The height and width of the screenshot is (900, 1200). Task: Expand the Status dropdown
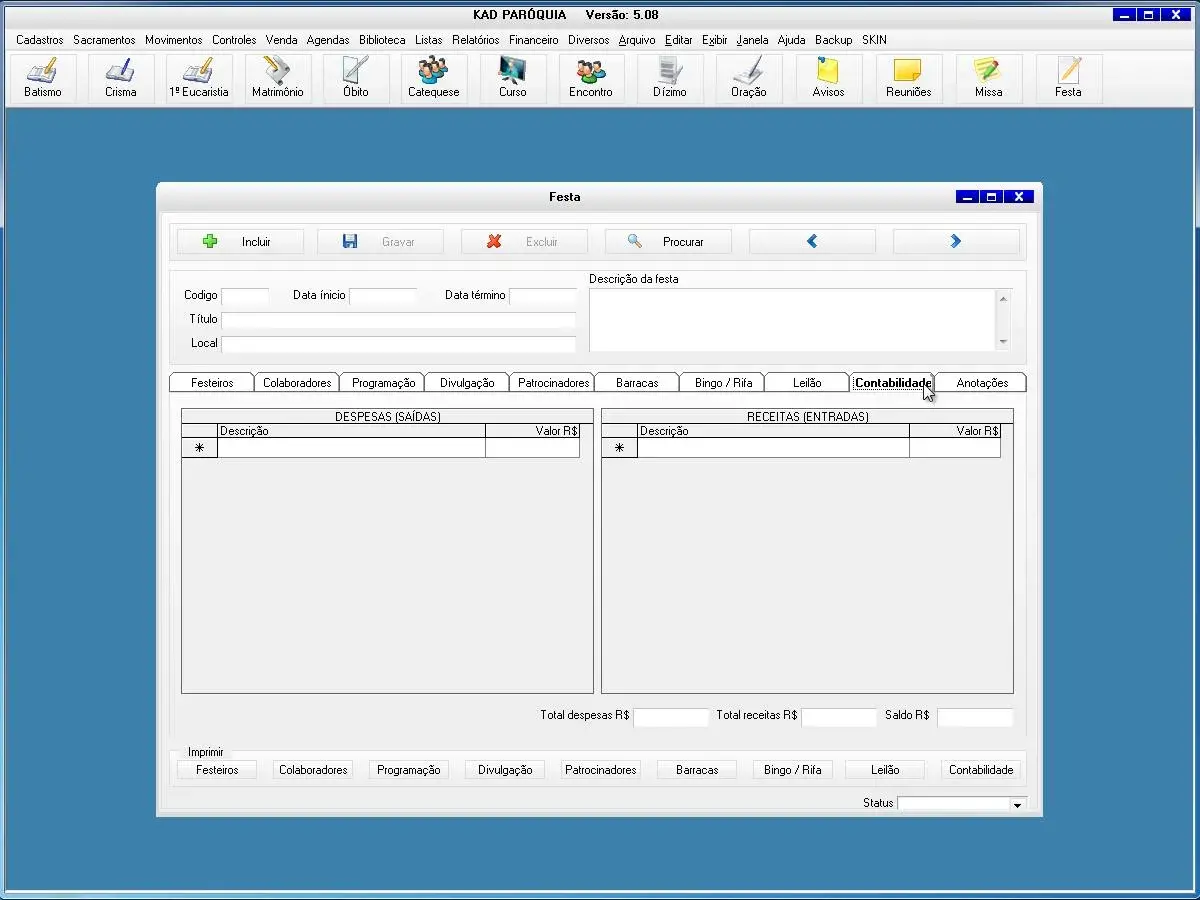1018,805
